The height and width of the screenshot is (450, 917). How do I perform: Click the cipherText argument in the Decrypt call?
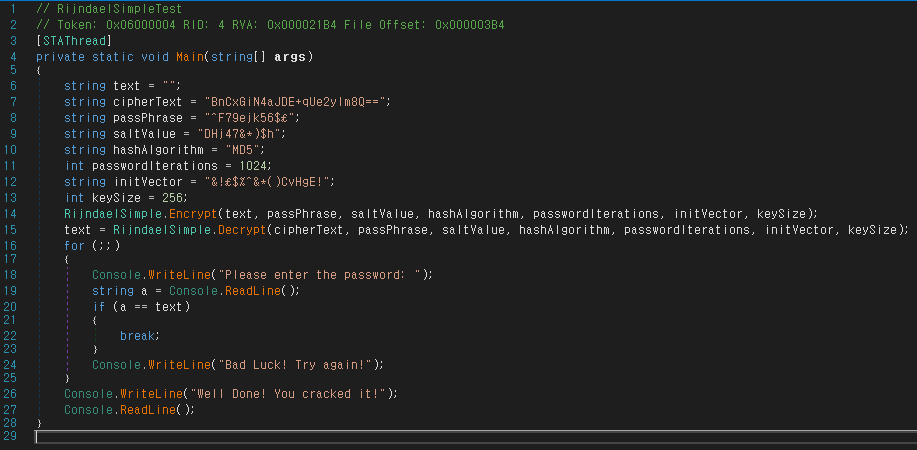click(309, 229)
